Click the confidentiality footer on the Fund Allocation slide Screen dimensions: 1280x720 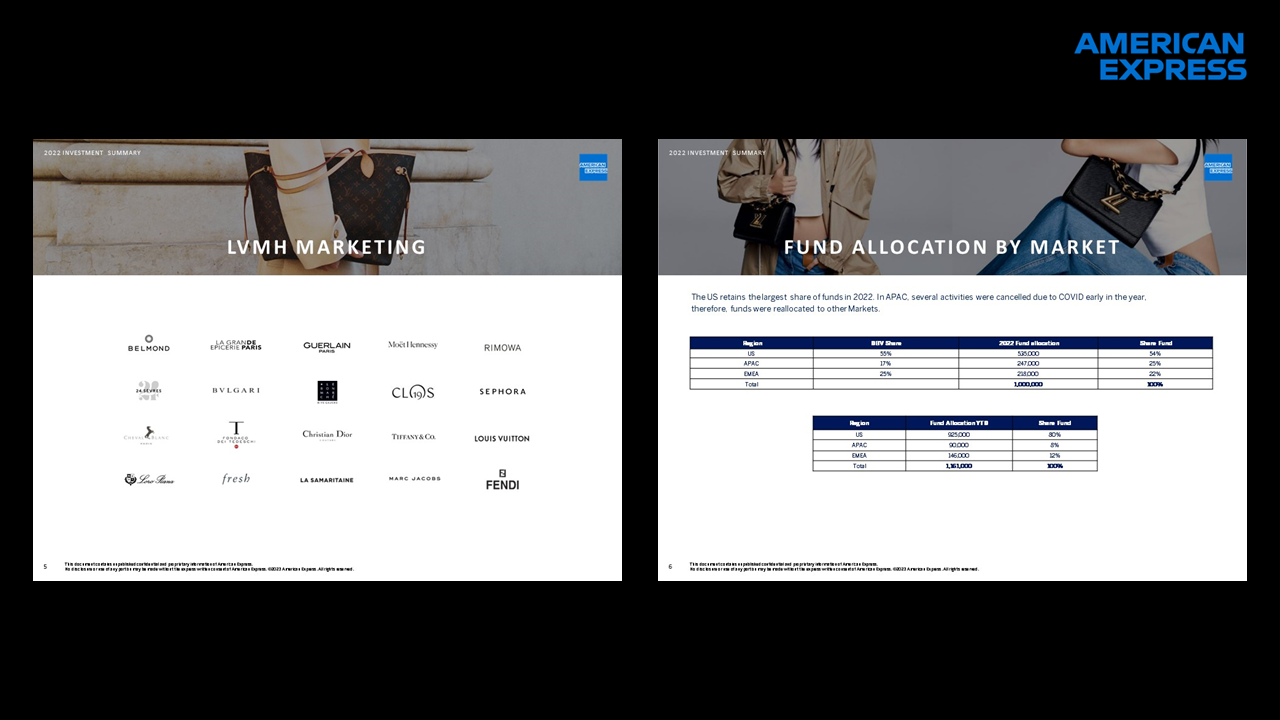pyautogui.click(x=834, y=567)
